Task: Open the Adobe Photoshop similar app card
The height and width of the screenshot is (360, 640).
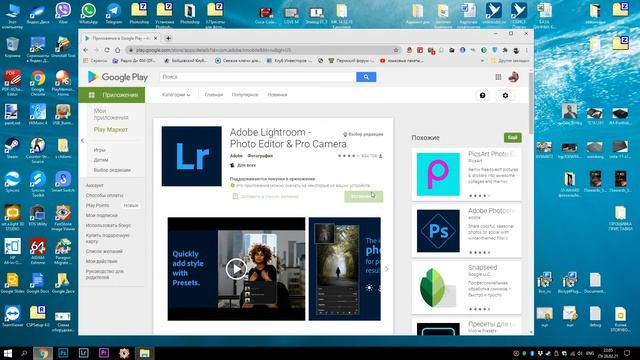Action: [x=467, y=231]
